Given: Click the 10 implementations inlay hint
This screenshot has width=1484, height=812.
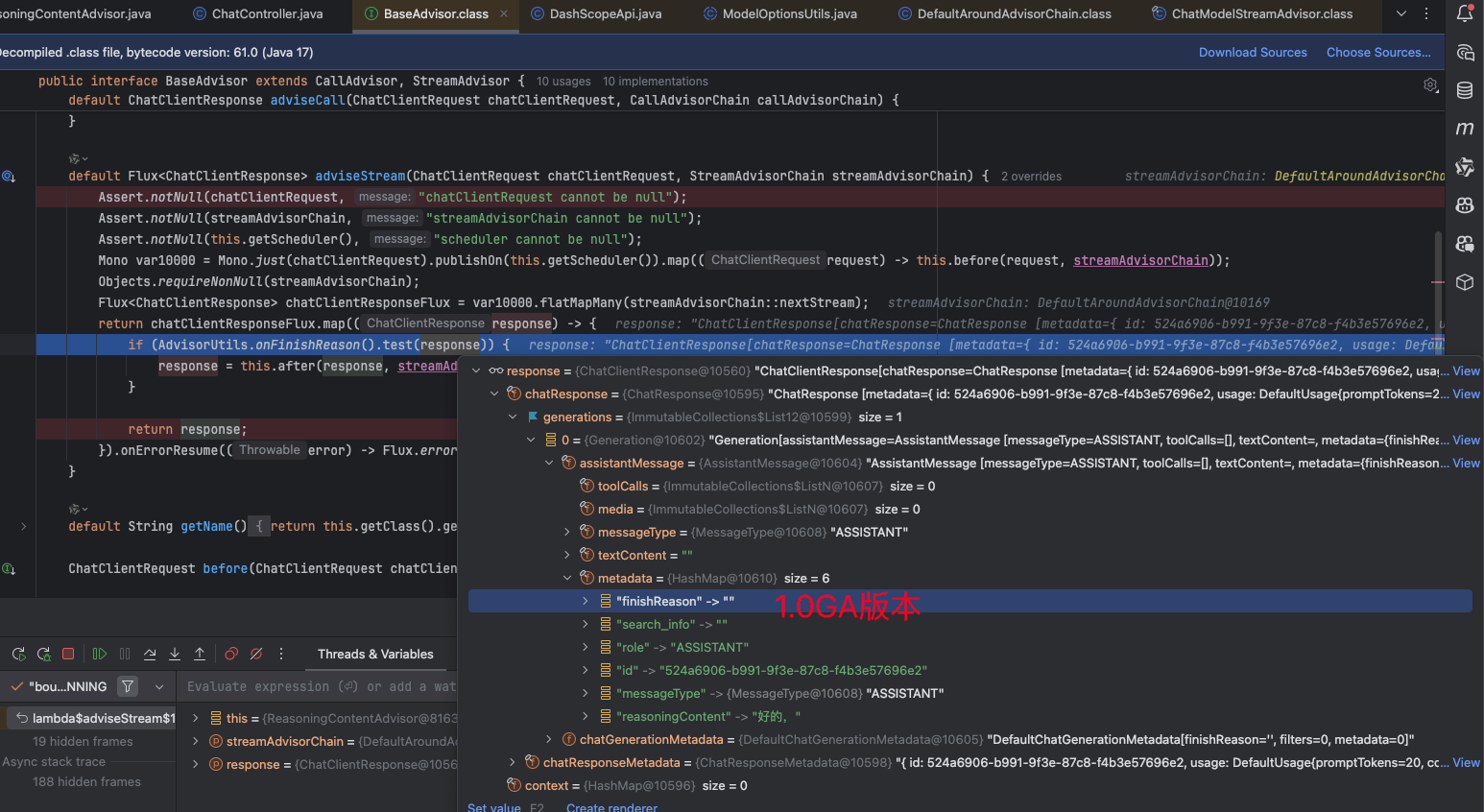Looking at the screenshot, I should pos(656,82).
